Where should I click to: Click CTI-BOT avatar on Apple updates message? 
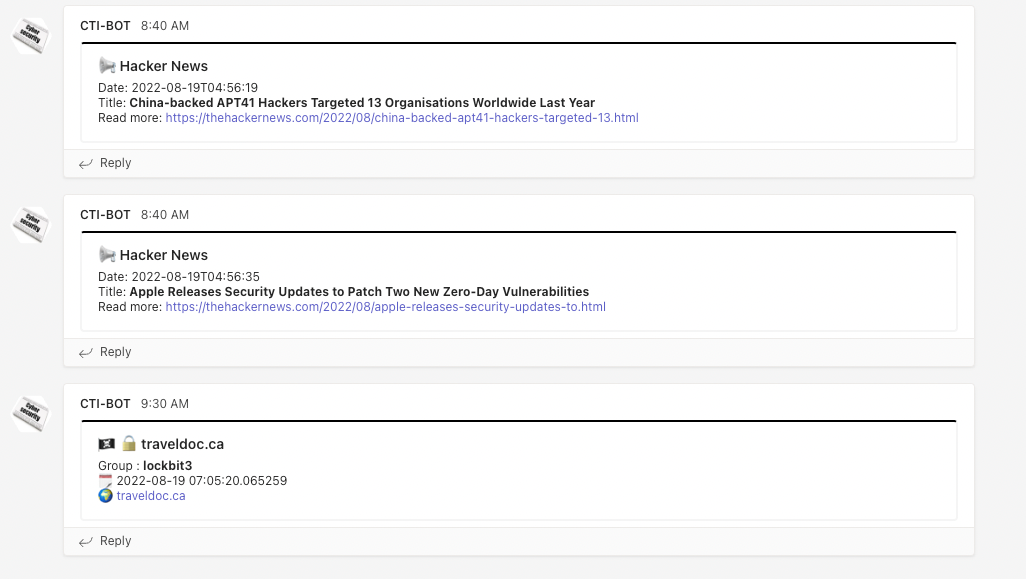click(30, 225)
